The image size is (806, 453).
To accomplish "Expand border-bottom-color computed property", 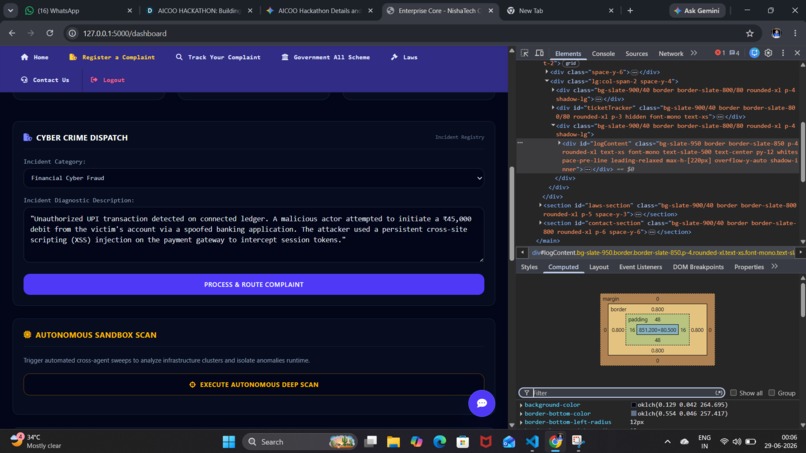I will 521,414.
